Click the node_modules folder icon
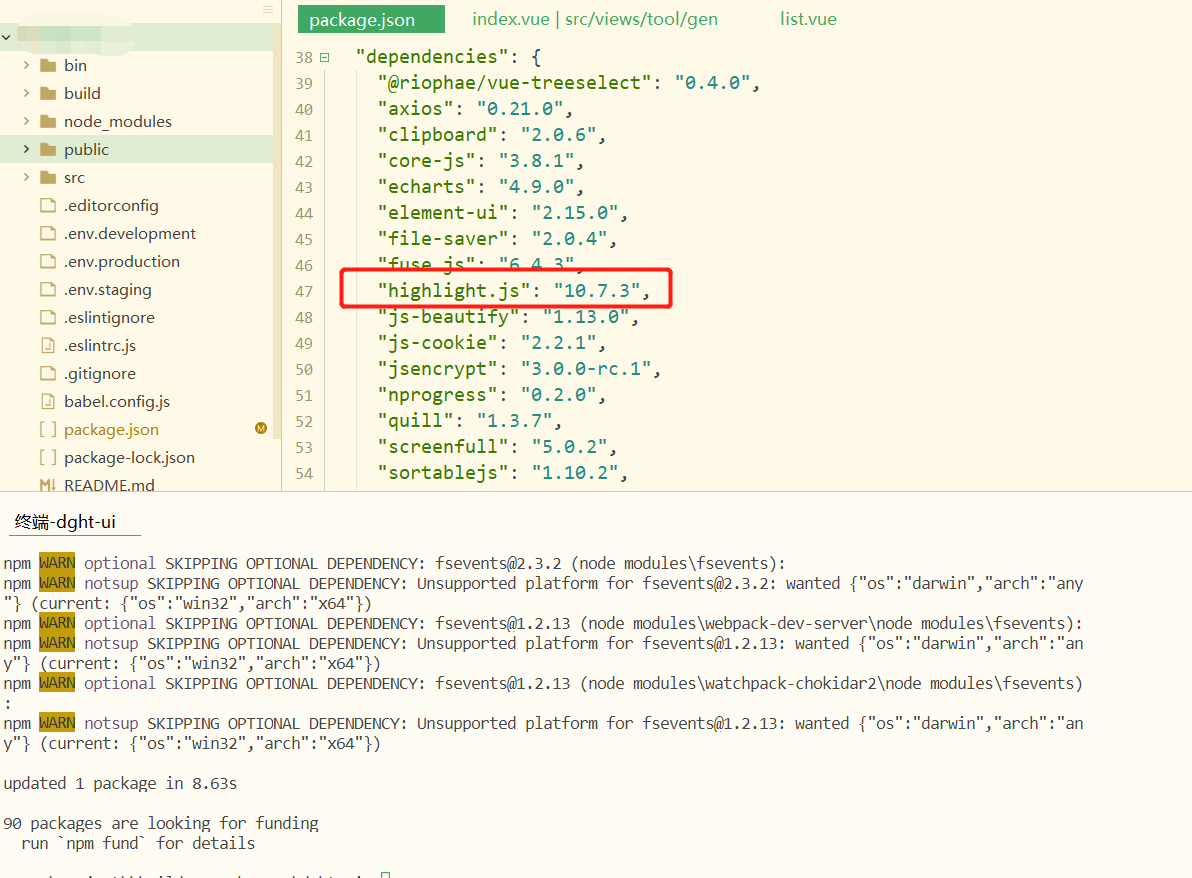 (x=48, y=122)
